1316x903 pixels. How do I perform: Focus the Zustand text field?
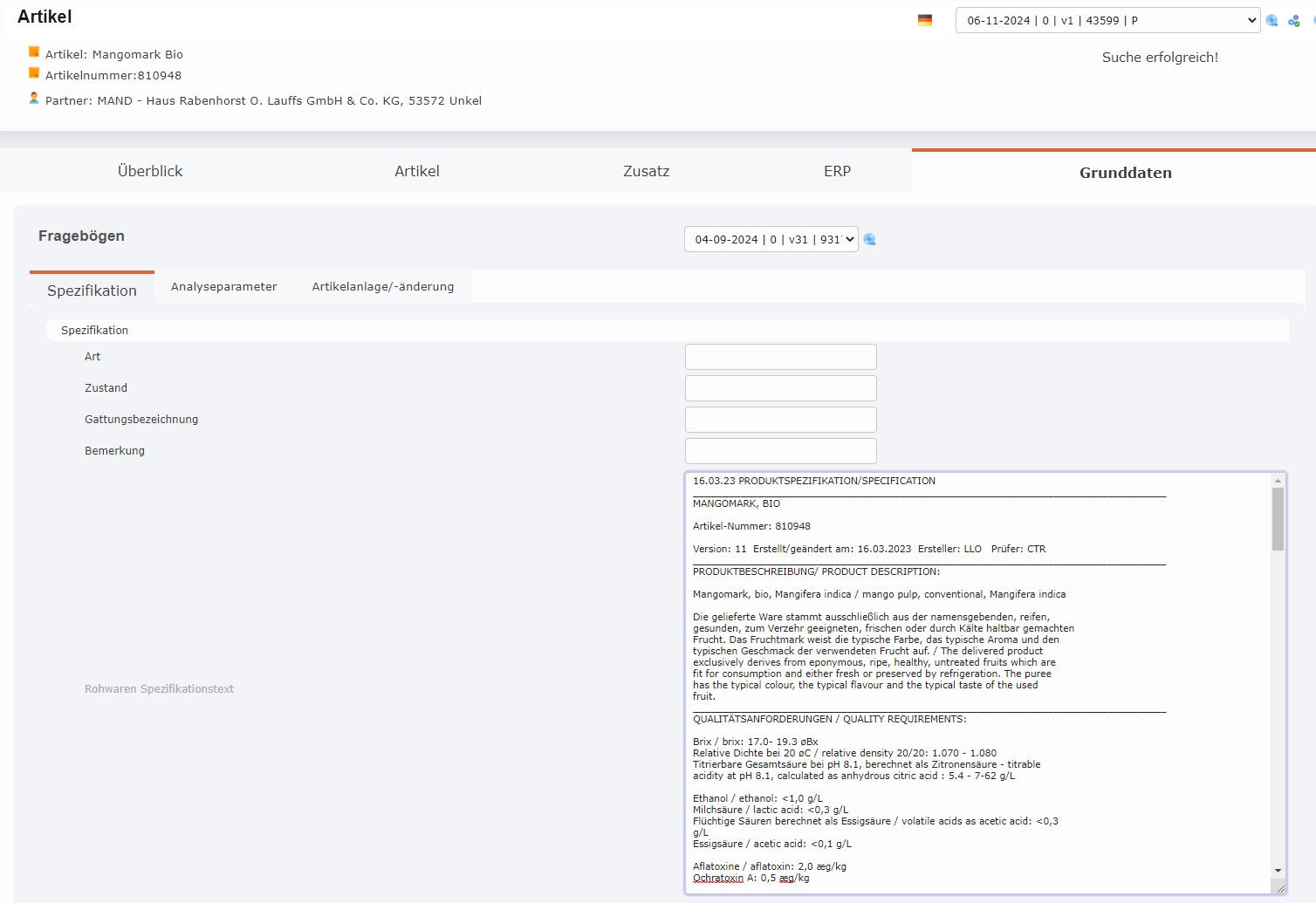(x=780, y=388)
